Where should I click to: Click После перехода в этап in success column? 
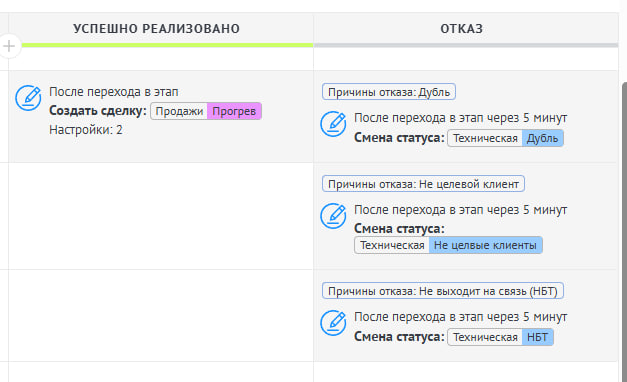pyautogui.click(x=114, y=92)
